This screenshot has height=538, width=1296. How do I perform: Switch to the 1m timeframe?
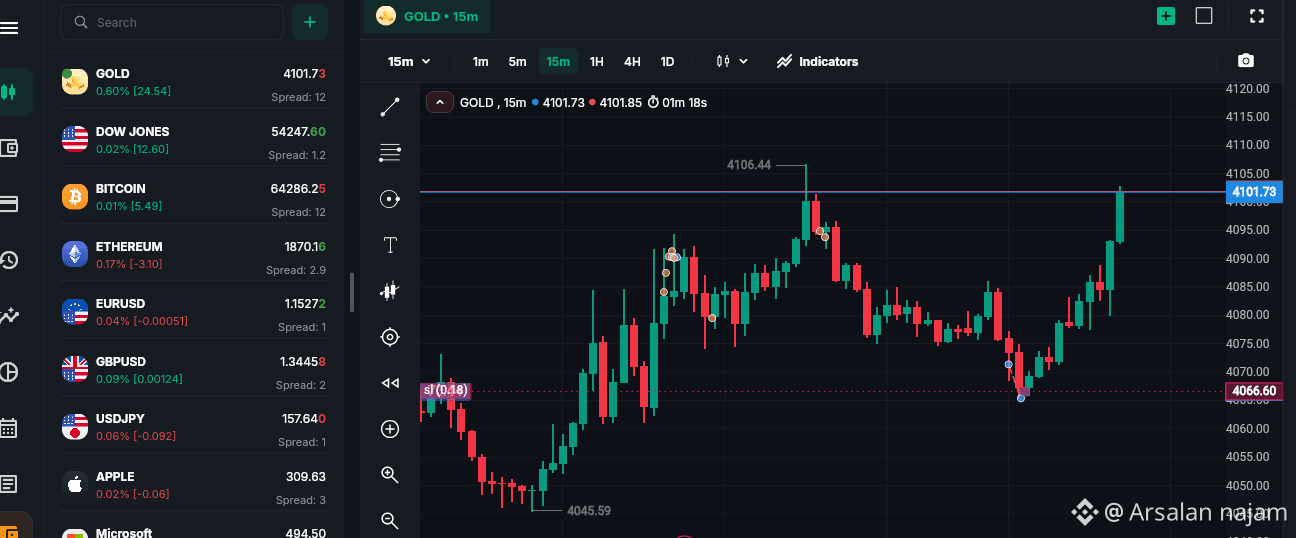[x=480, y=62]
